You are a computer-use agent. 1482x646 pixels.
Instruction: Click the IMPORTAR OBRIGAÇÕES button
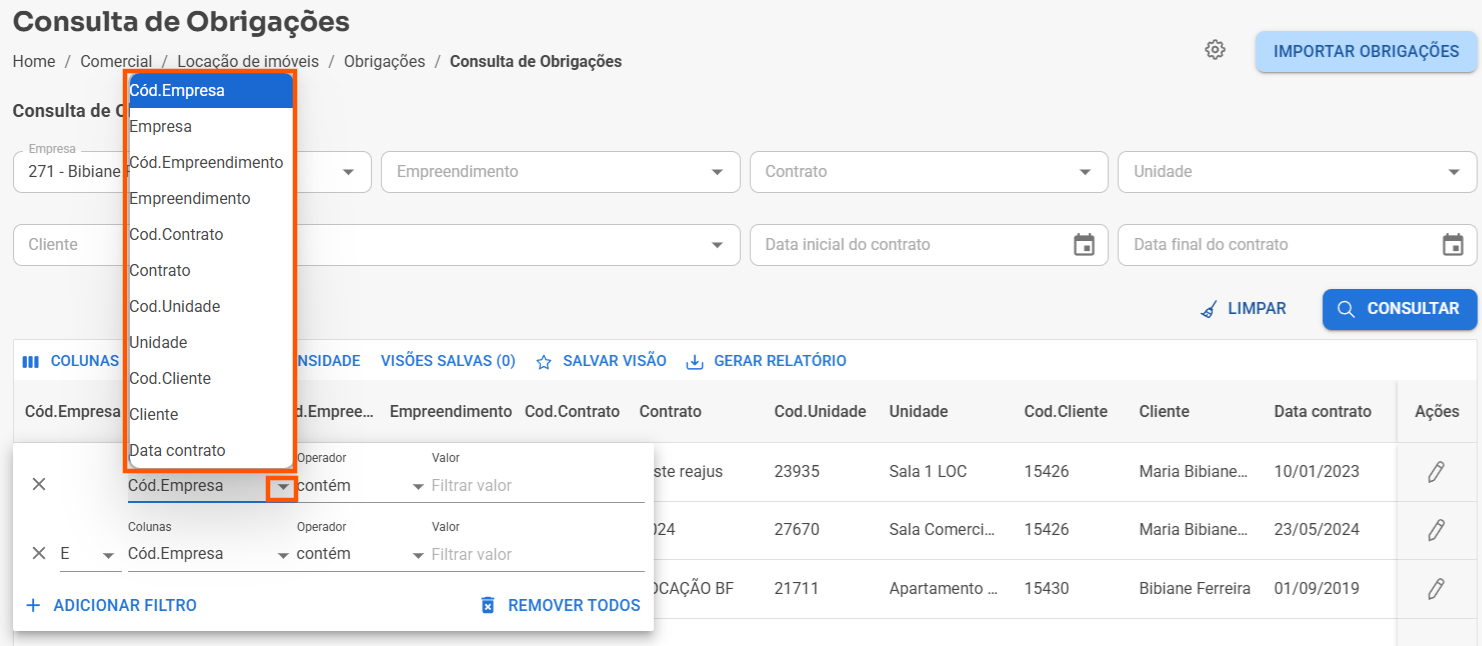point(1366,51)
